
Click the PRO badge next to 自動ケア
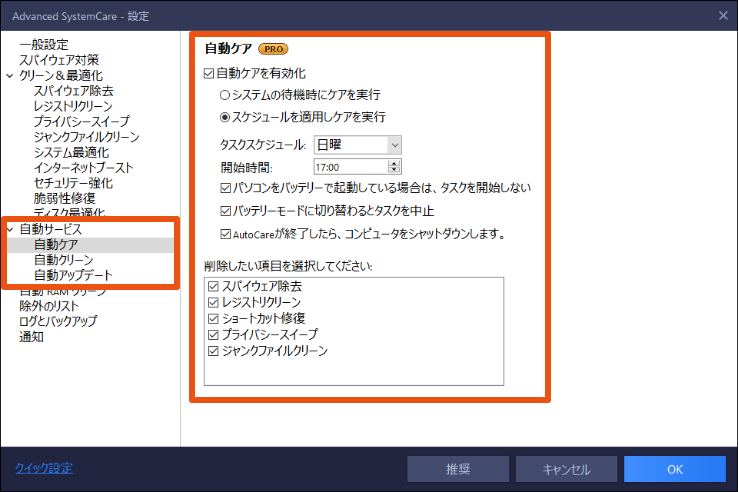tap(273, 48)
